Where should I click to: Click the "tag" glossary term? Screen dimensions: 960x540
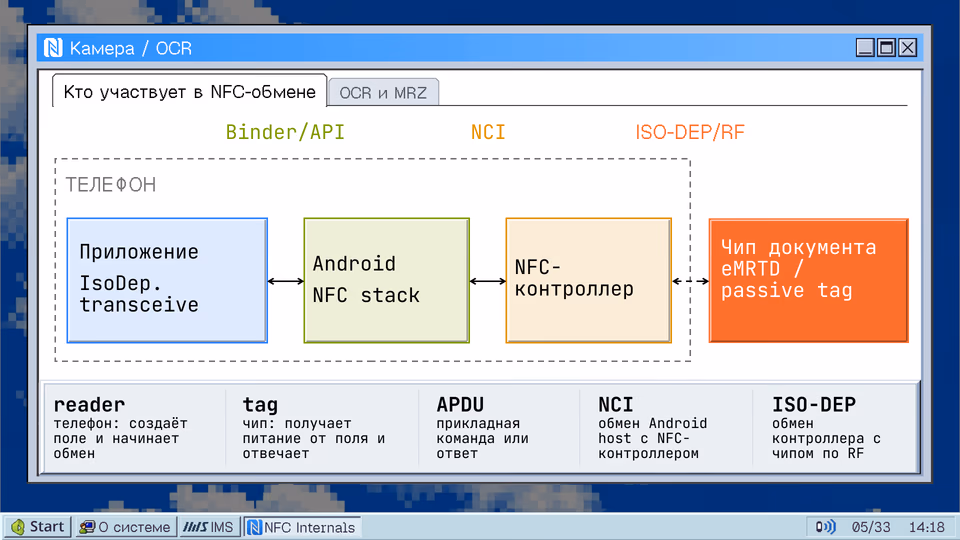[x=260, y=405]
